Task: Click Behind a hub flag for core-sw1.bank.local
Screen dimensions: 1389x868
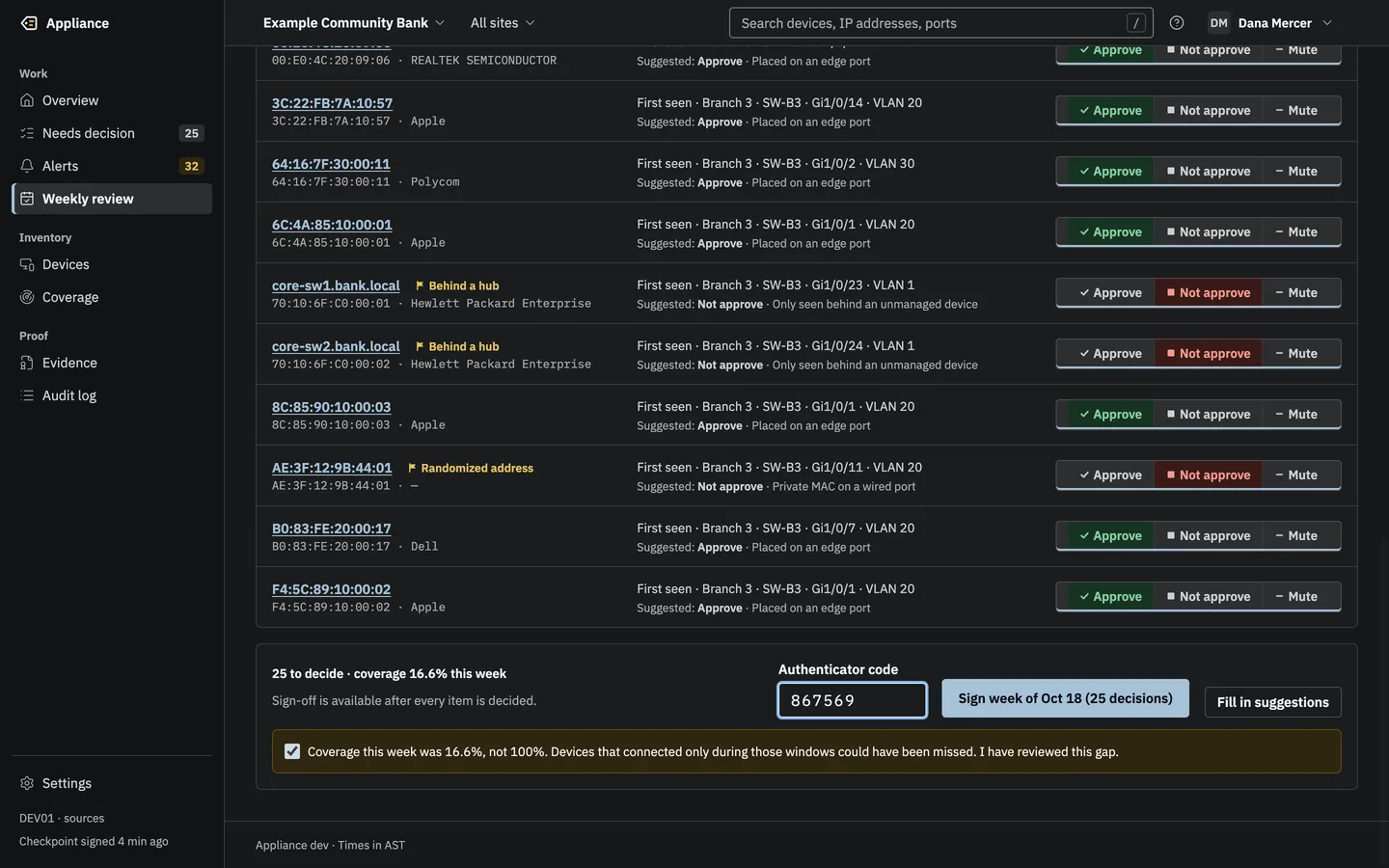Action: point(457,285)
